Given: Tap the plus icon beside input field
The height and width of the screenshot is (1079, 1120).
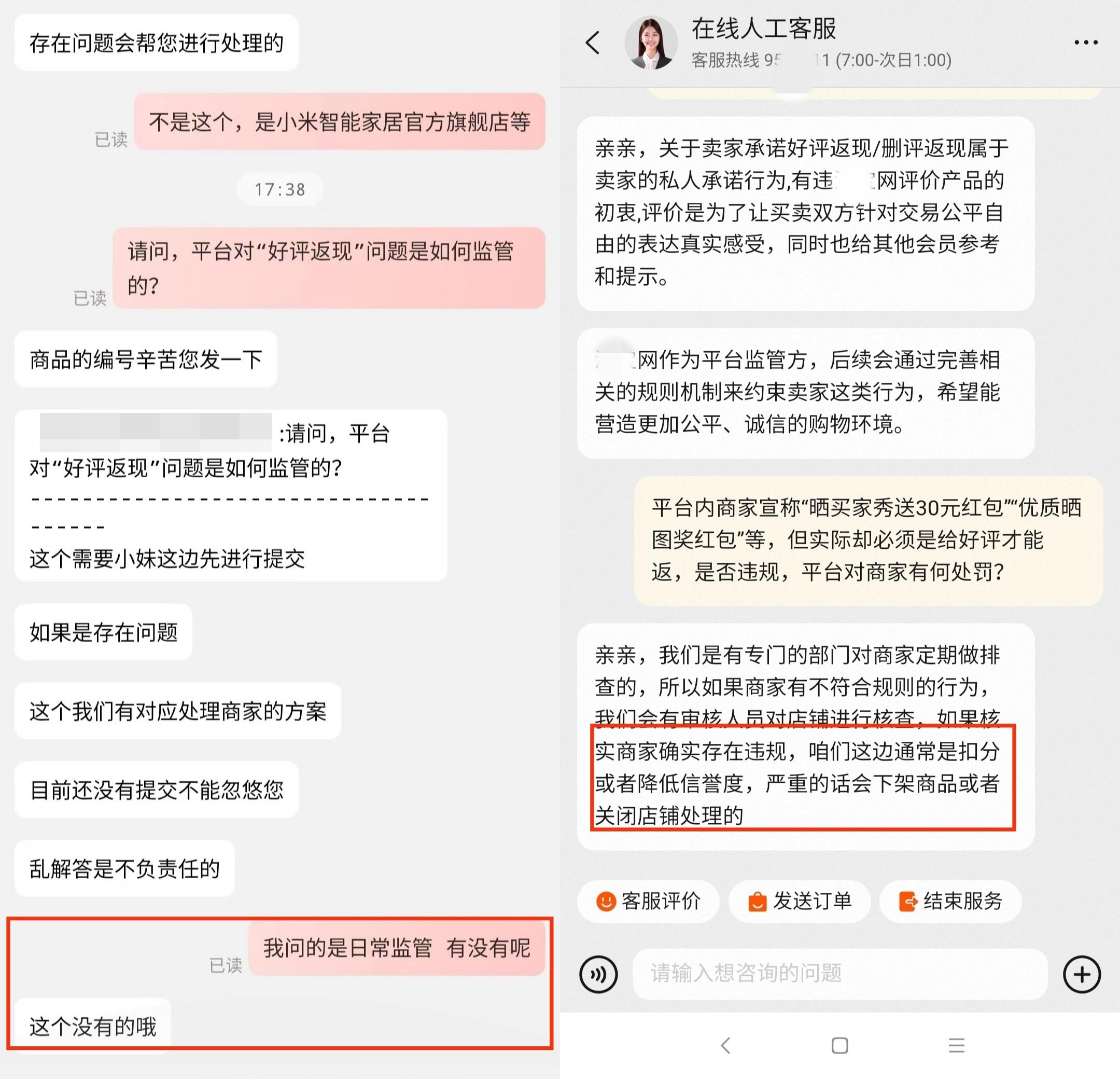Looking at the screenshot, I should (x=1082, y=974).
